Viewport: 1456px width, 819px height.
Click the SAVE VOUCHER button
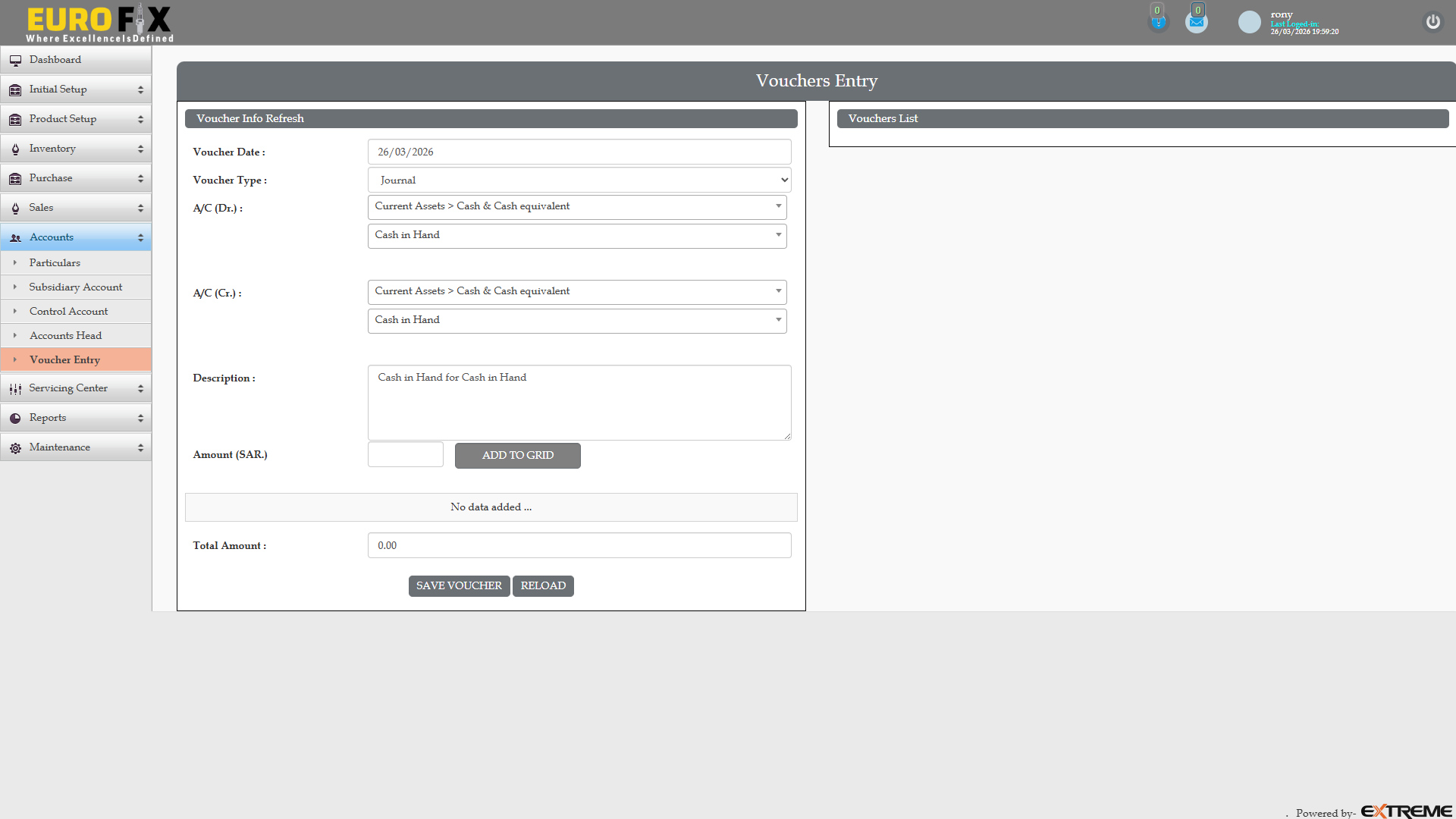click(459, 585)
